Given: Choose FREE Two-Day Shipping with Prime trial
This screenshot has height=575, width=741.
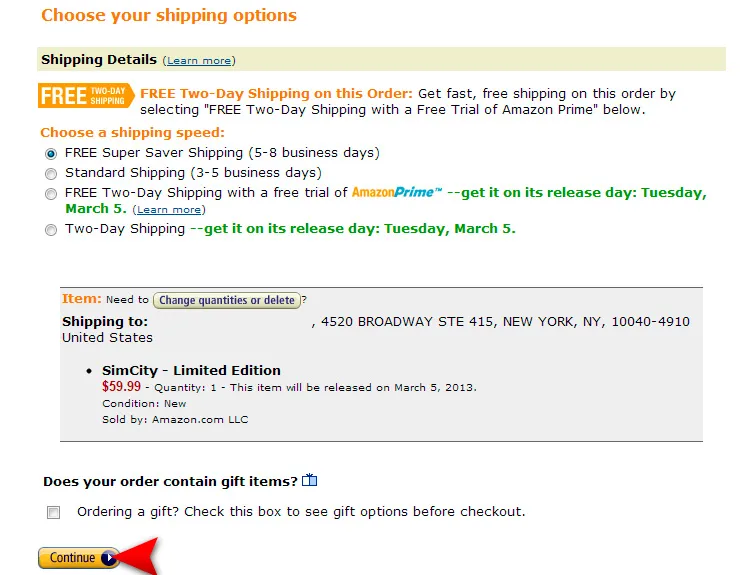Looking at the screenshot, I should (51, 194).
